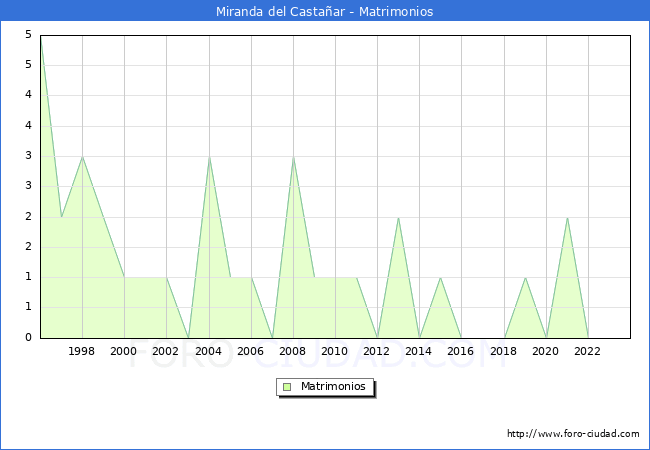
Task: Click the 2016 x-axis label
Action: (461, 351)
